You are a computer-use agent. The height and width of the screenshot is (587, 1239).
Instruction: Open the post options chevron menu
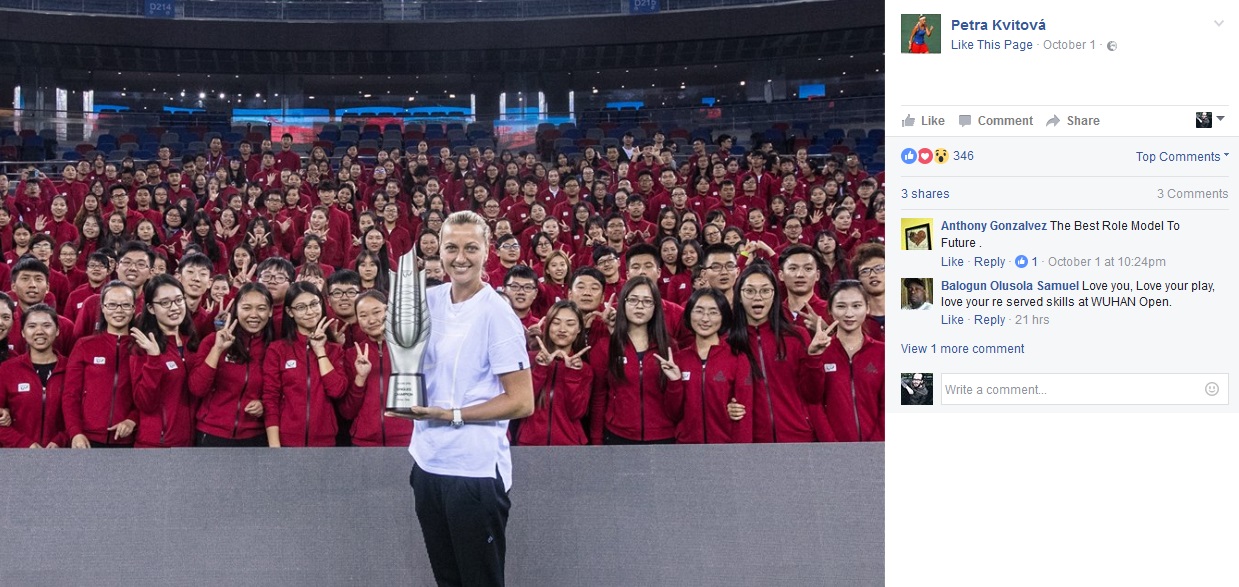(1219, 23)
